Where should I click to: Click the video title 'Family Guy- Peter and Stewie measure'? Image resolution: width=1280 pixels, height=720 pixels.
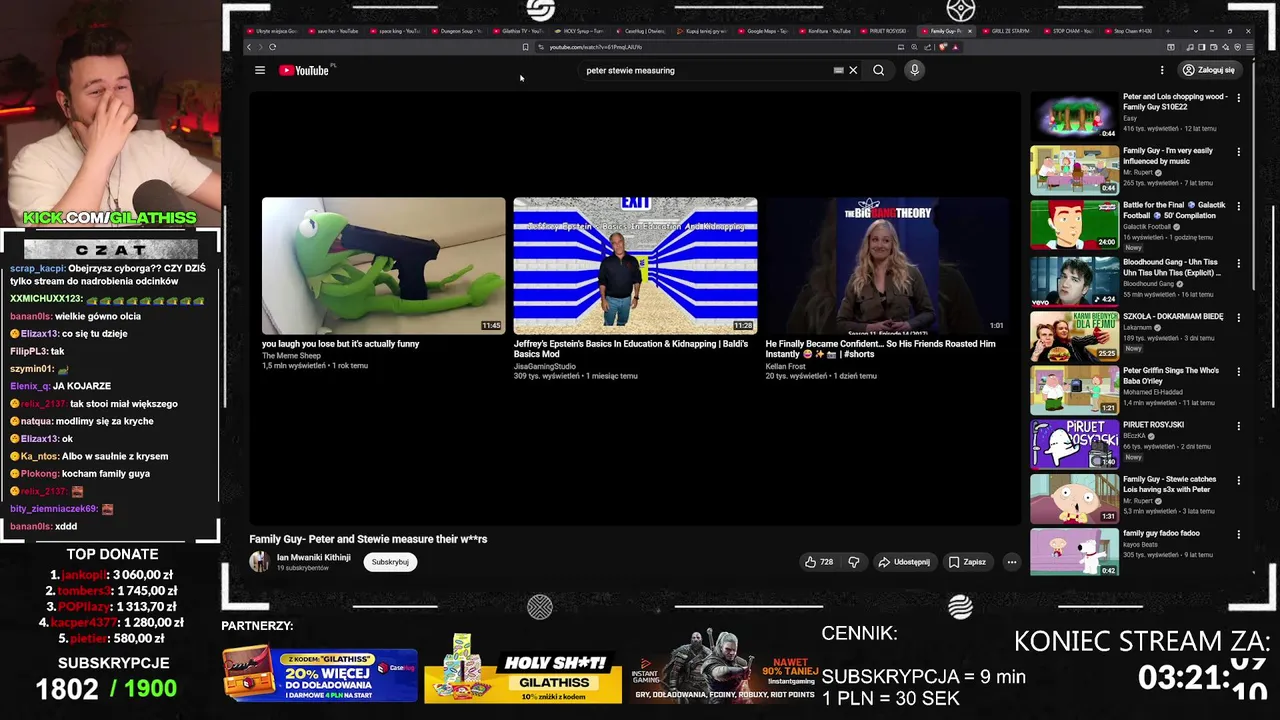pyautogui.click(x=368, y=539)
